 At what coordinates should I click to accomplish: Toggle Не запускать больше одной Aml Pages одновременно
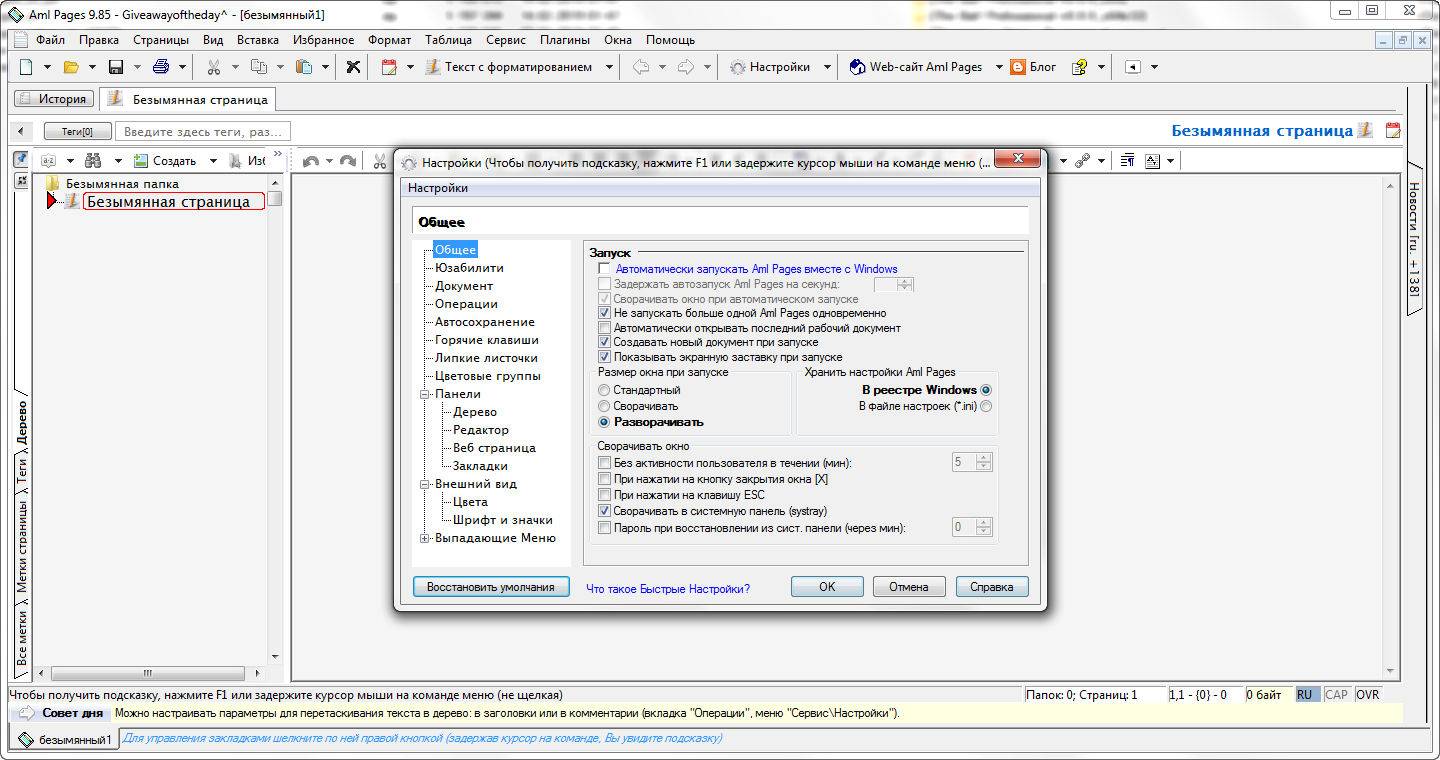[604, 313]
